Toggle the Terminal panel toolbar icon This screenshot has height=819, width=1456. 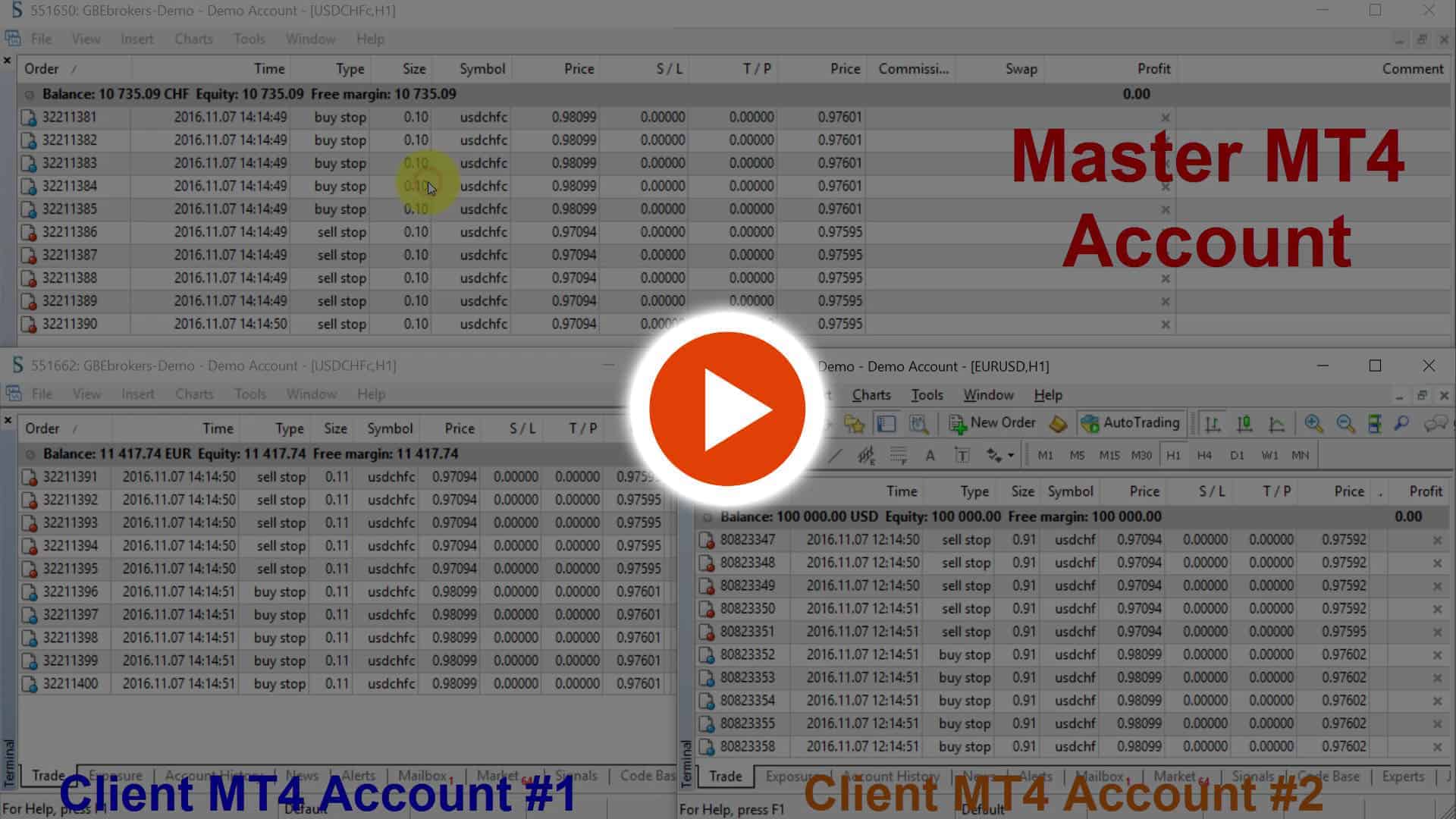pos(886,424)
